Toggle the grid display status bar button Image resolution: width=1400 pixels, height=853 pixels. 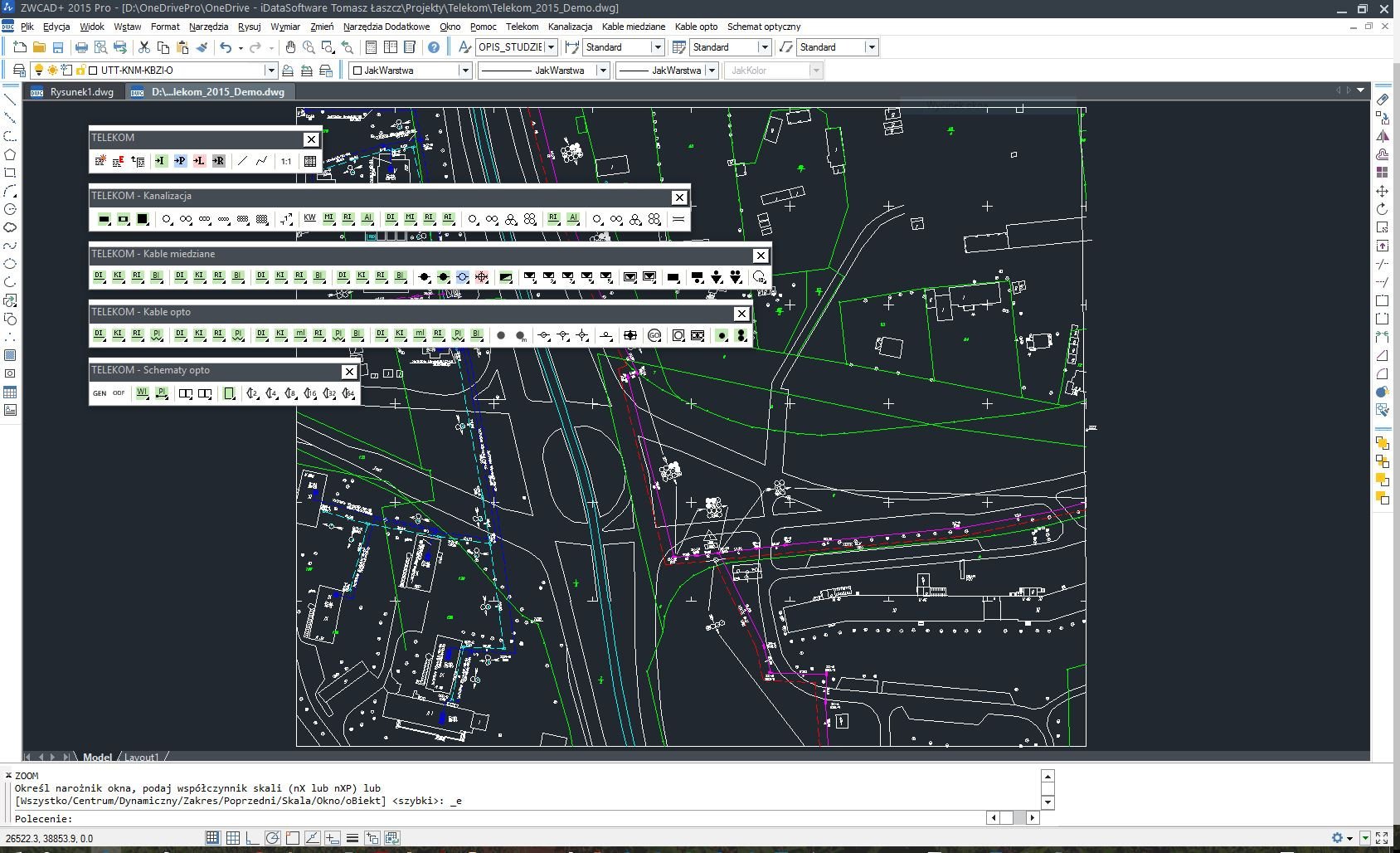pos(233,838)
